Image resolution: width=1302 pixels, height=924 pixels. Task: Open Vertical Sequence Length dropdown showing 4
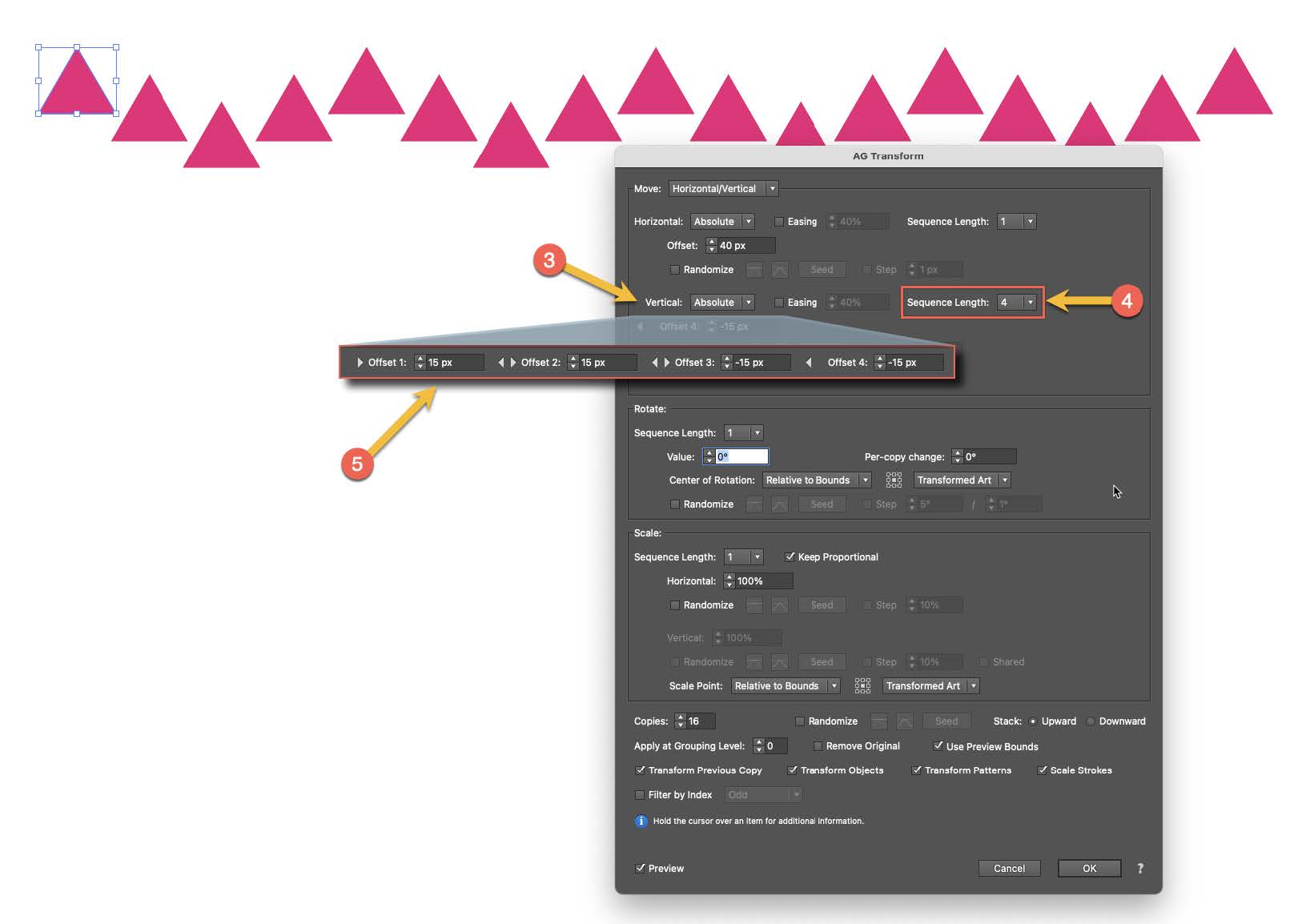[1016, 303]
